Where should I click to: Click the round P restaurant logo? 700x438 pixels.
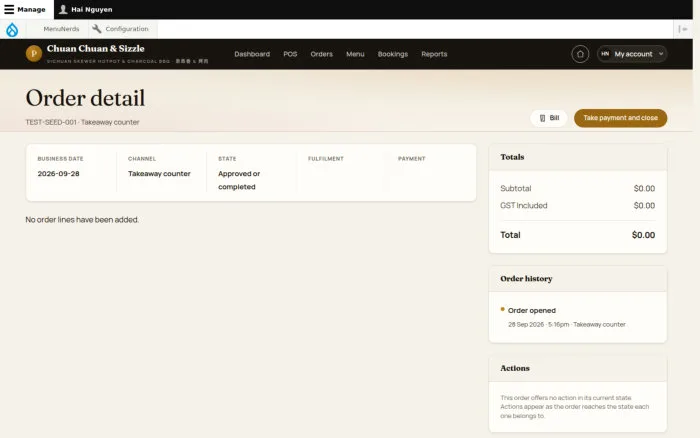click(34, 54)
